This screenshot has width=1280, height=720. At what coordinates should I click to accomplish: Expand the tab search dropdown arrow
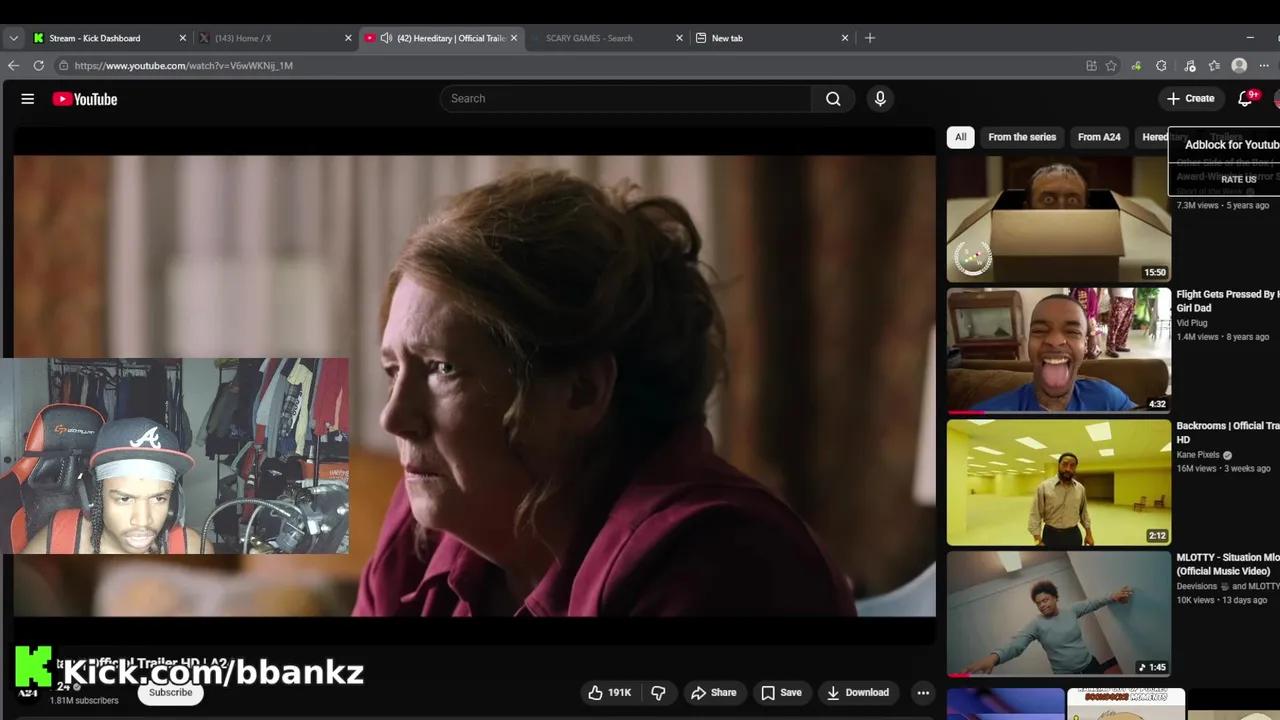[x=13, y=38]
